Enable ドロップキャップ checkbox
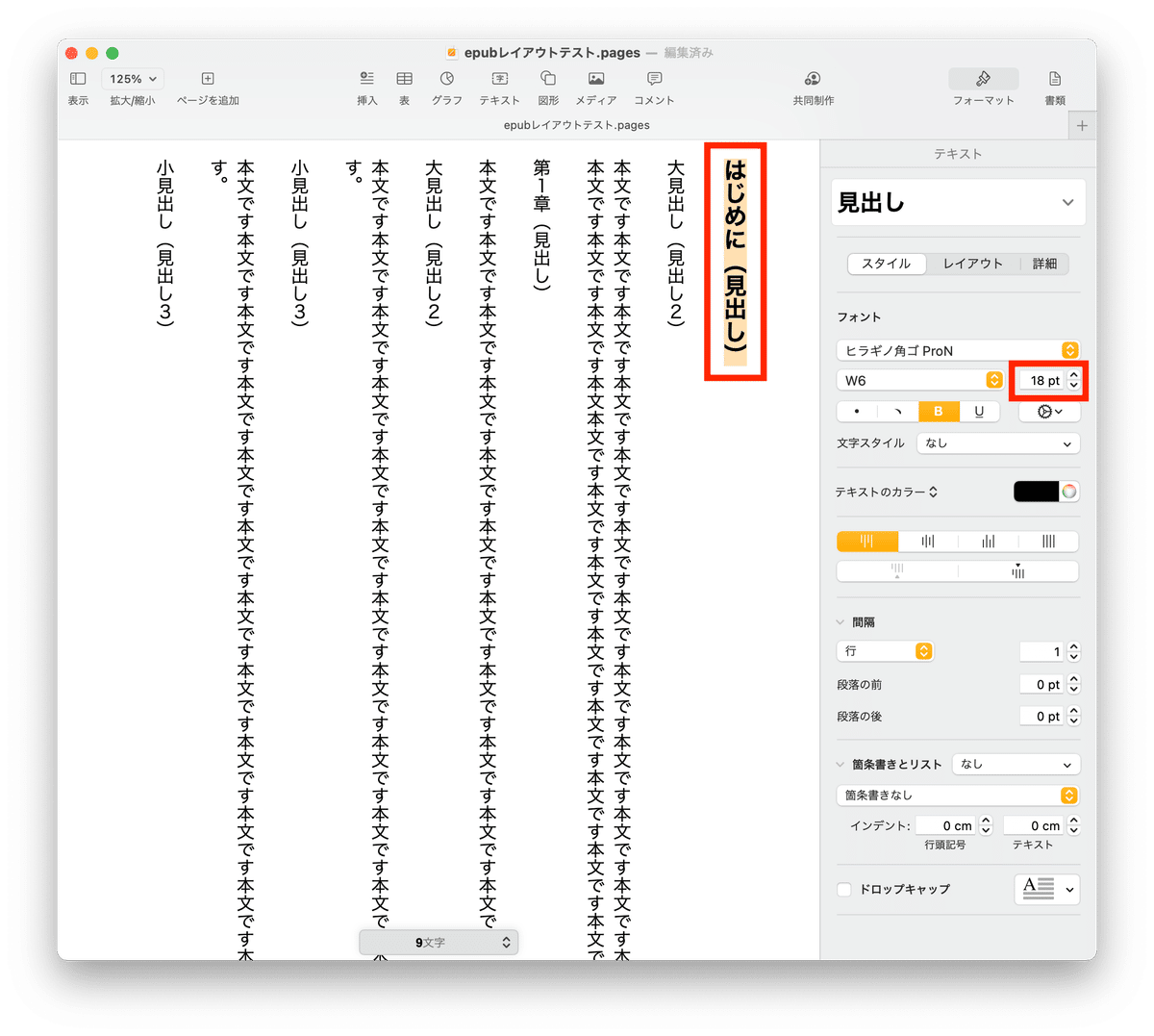The width and height of the screenshot is (1154, 1036). (844, 890)
